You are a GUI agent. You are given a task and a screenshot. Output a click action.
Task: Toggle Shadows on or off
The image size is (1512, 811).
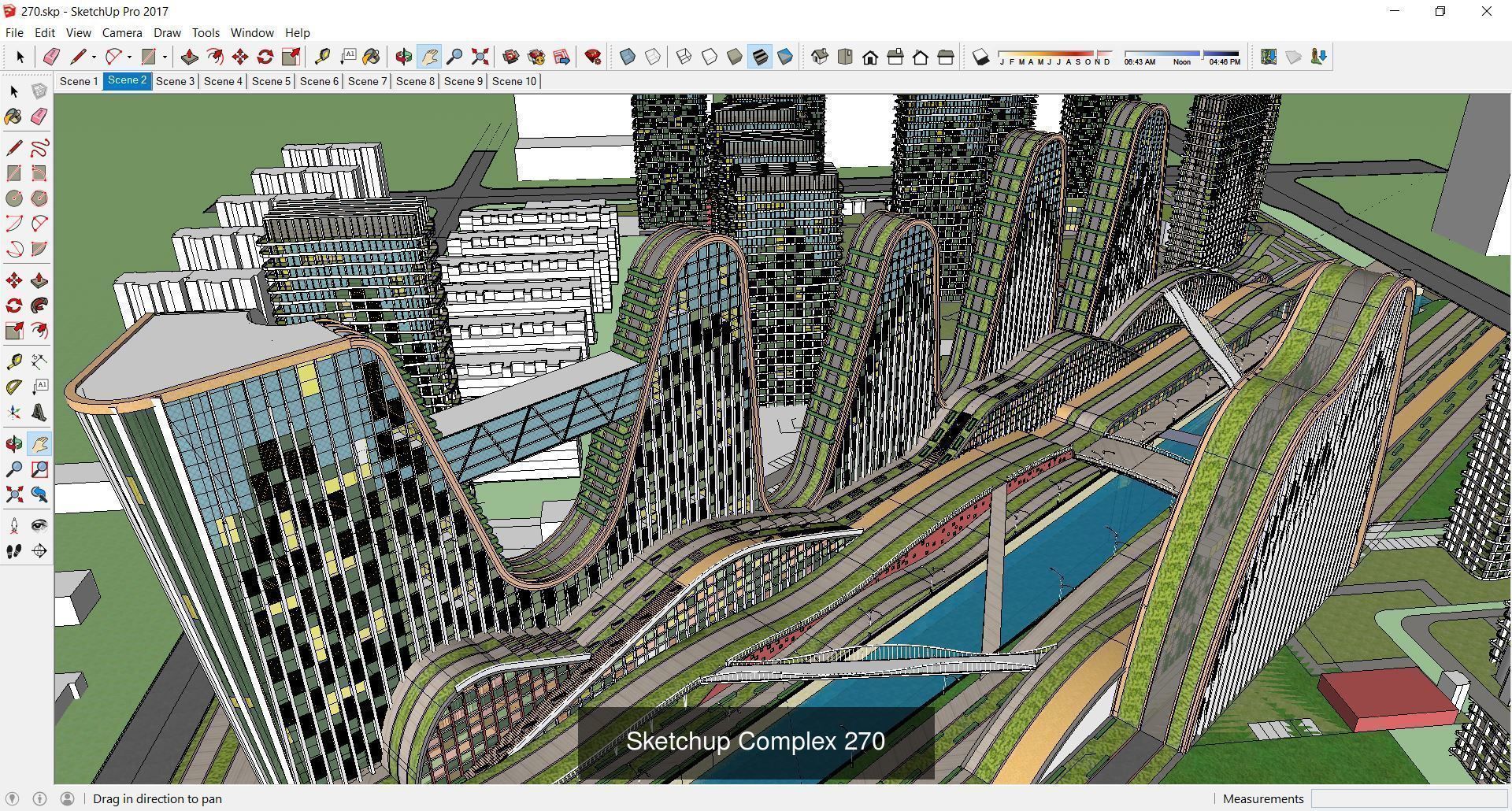980,57
